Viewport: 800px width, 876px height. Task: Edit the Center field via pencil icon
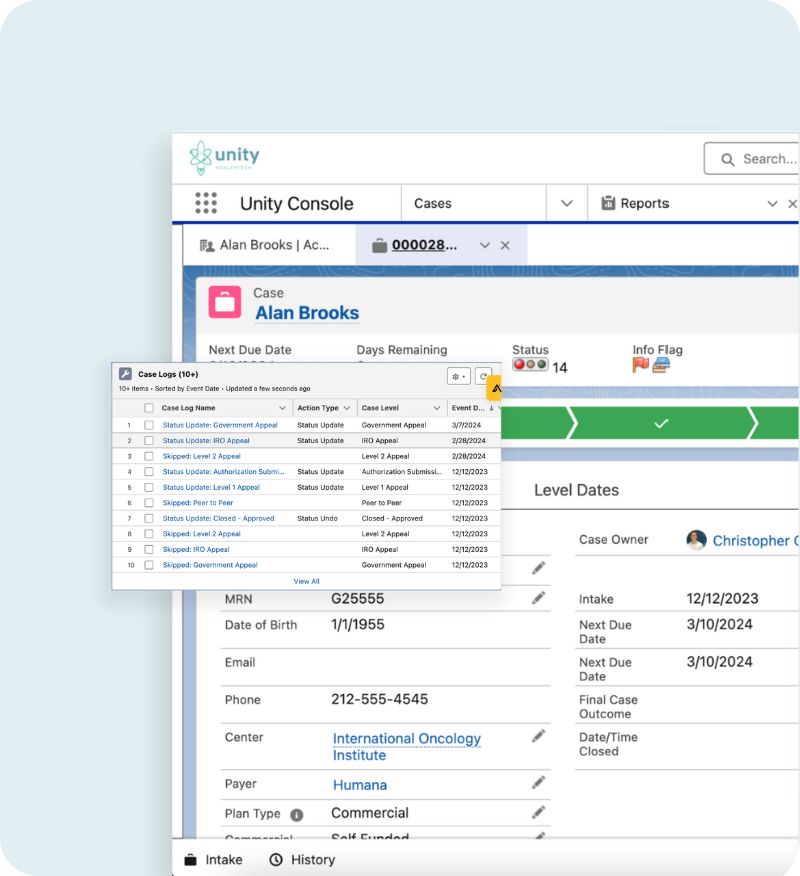pos(539,736)
